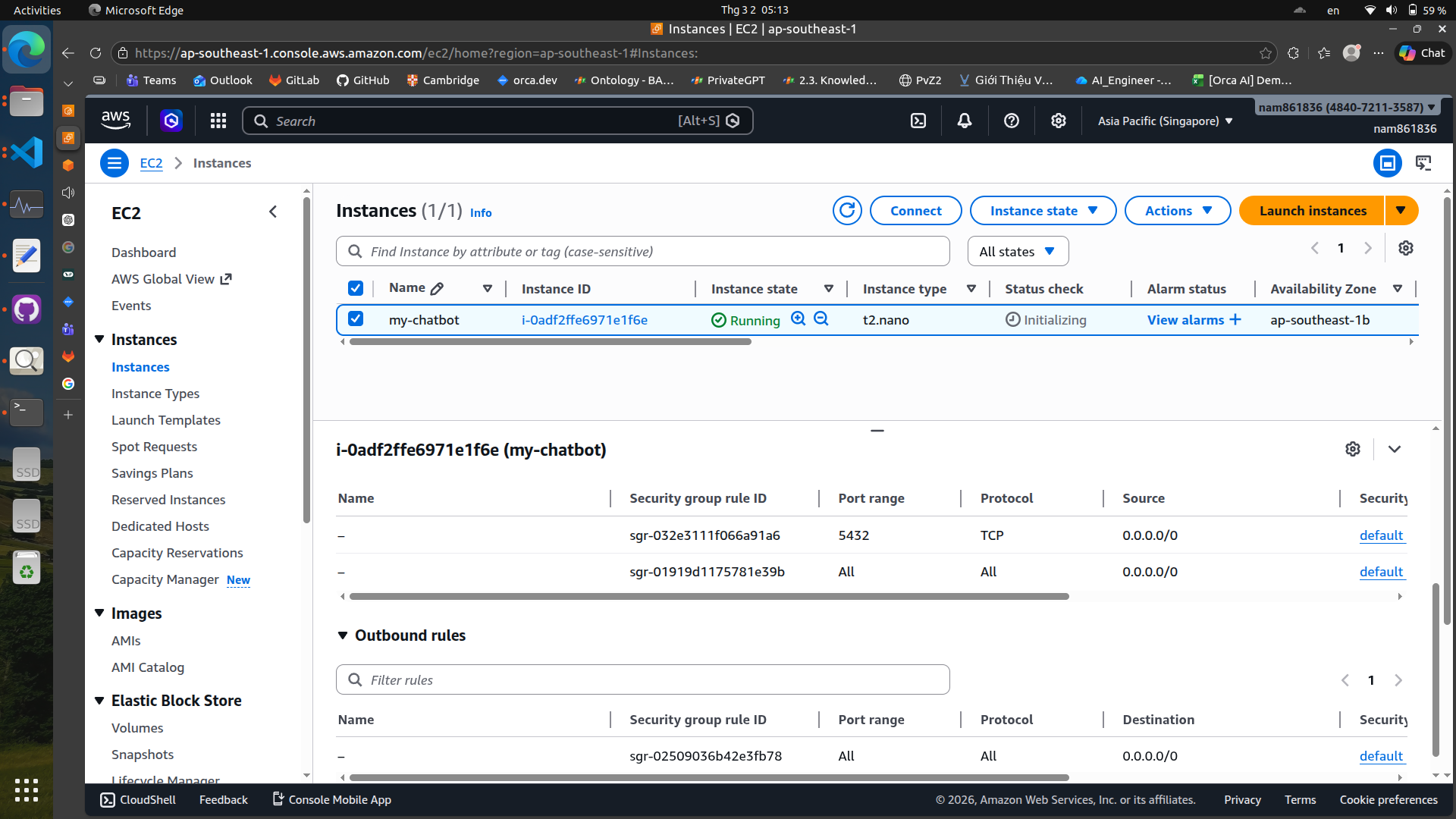The height and width of the screenshot is (819, 1456).
Task: Open the navbar settings gear
Action: click(x=1059, y=120)
